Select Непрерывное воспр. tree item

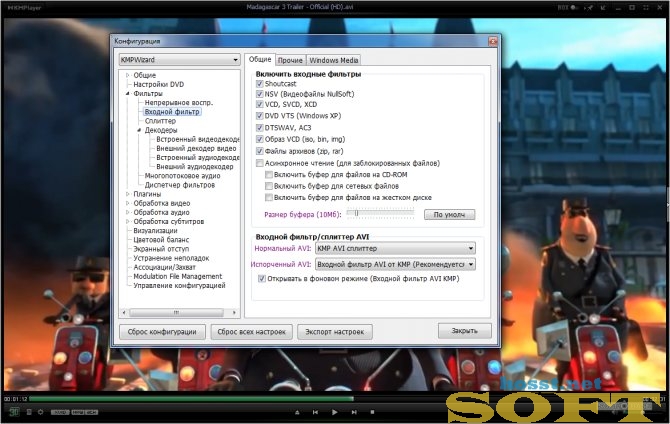point(179,103)
